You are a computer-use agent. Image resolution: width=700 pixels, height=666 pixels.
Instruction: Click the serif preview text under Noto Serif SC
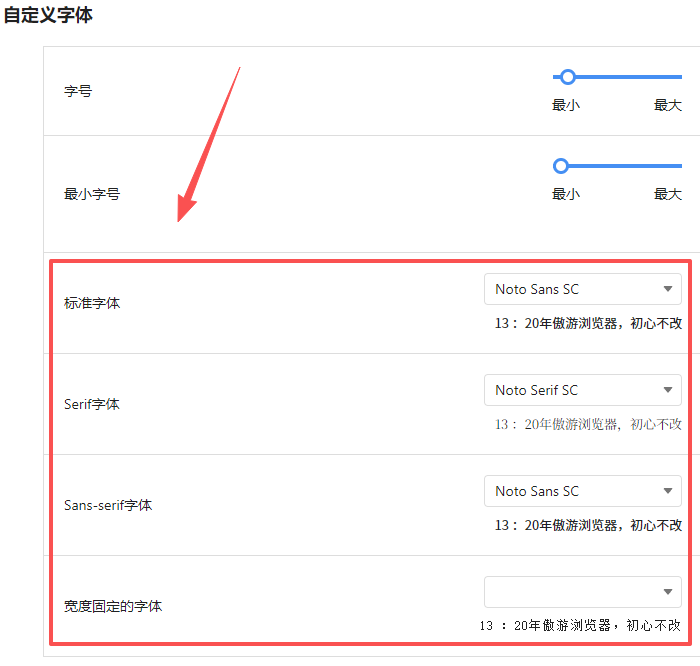[x=588, y=424]
